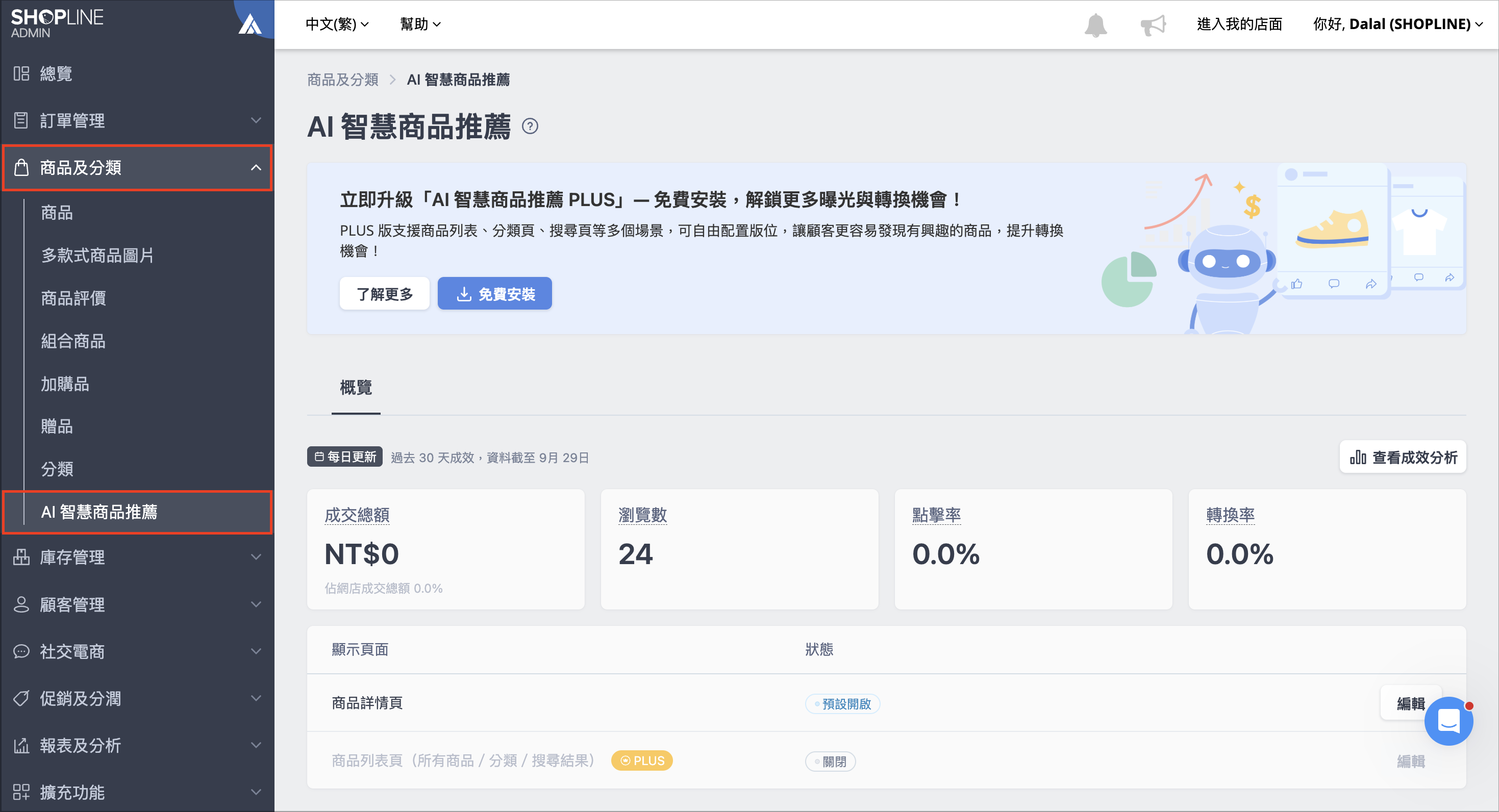This screenshot has width=1499, height=812.
Task: Click the 預設開啟 status badge
Action: [842, 704]
